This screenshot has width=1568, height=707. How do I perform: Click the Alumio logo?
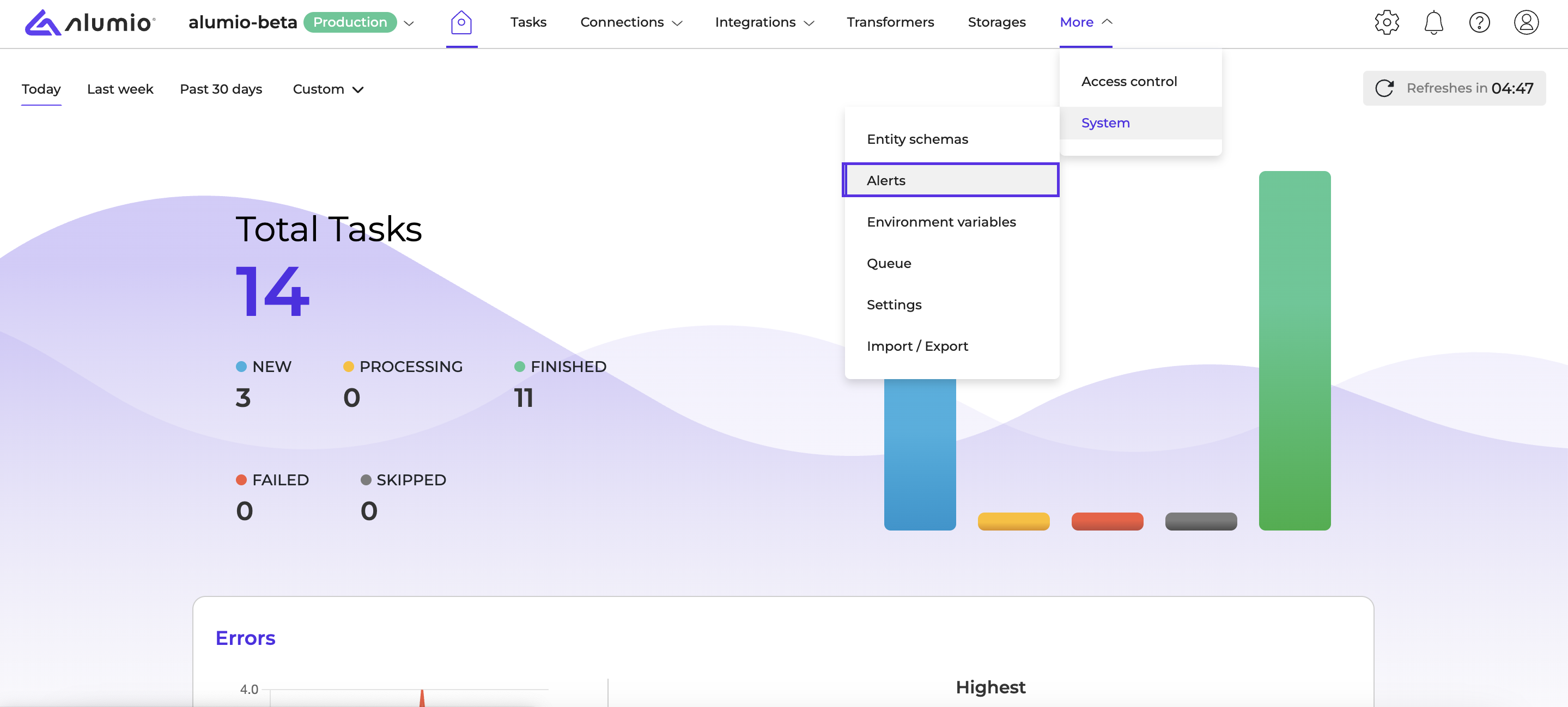(x=89, y=22)
